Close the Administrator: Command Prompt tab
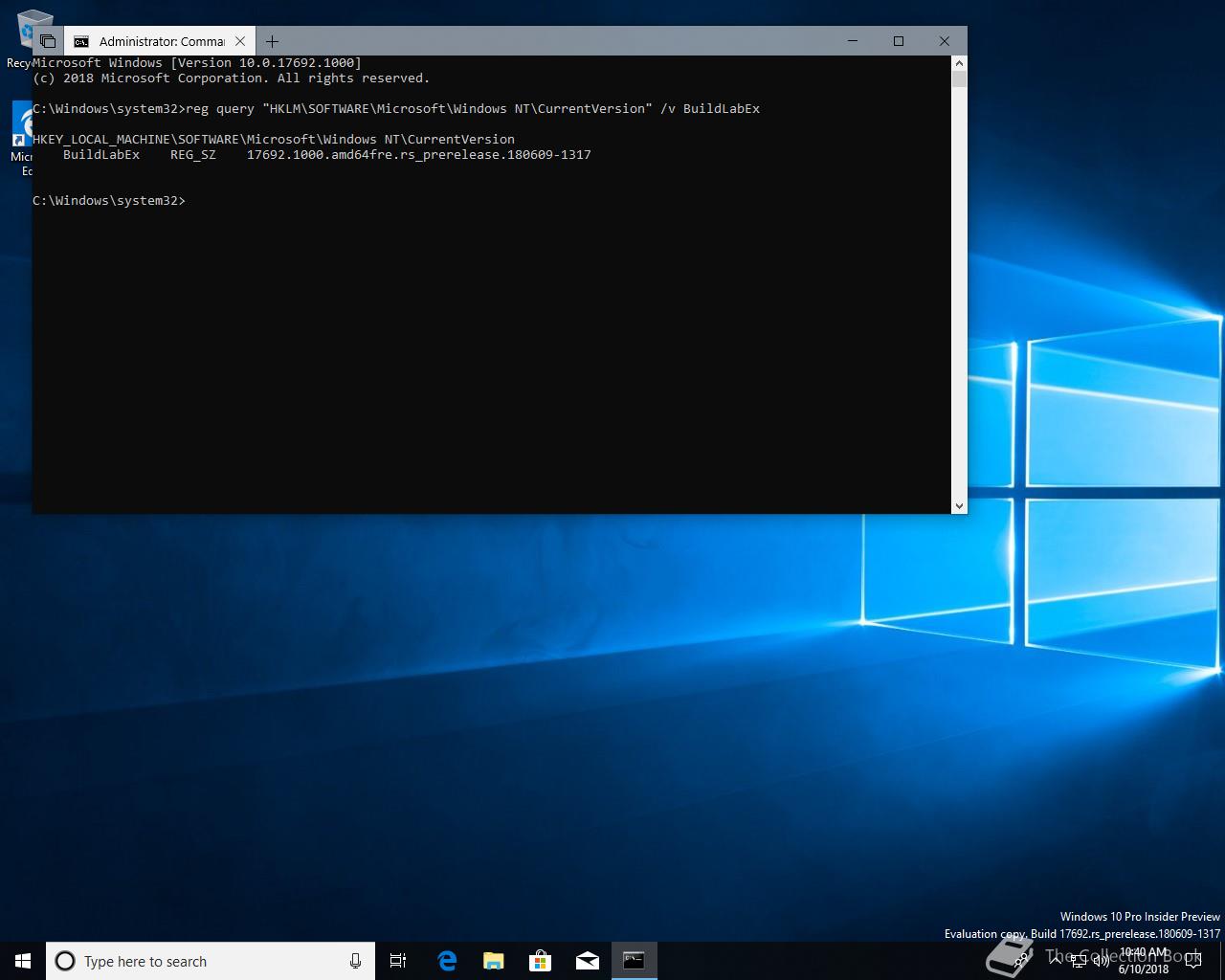 point(240,41)
